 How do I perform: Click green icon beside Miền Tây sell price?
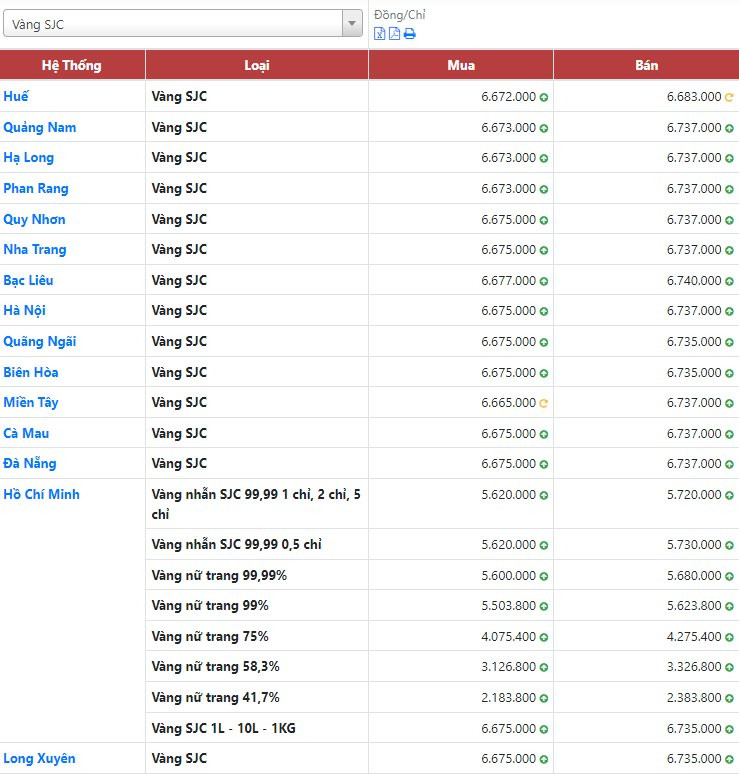tap(729, 403)
